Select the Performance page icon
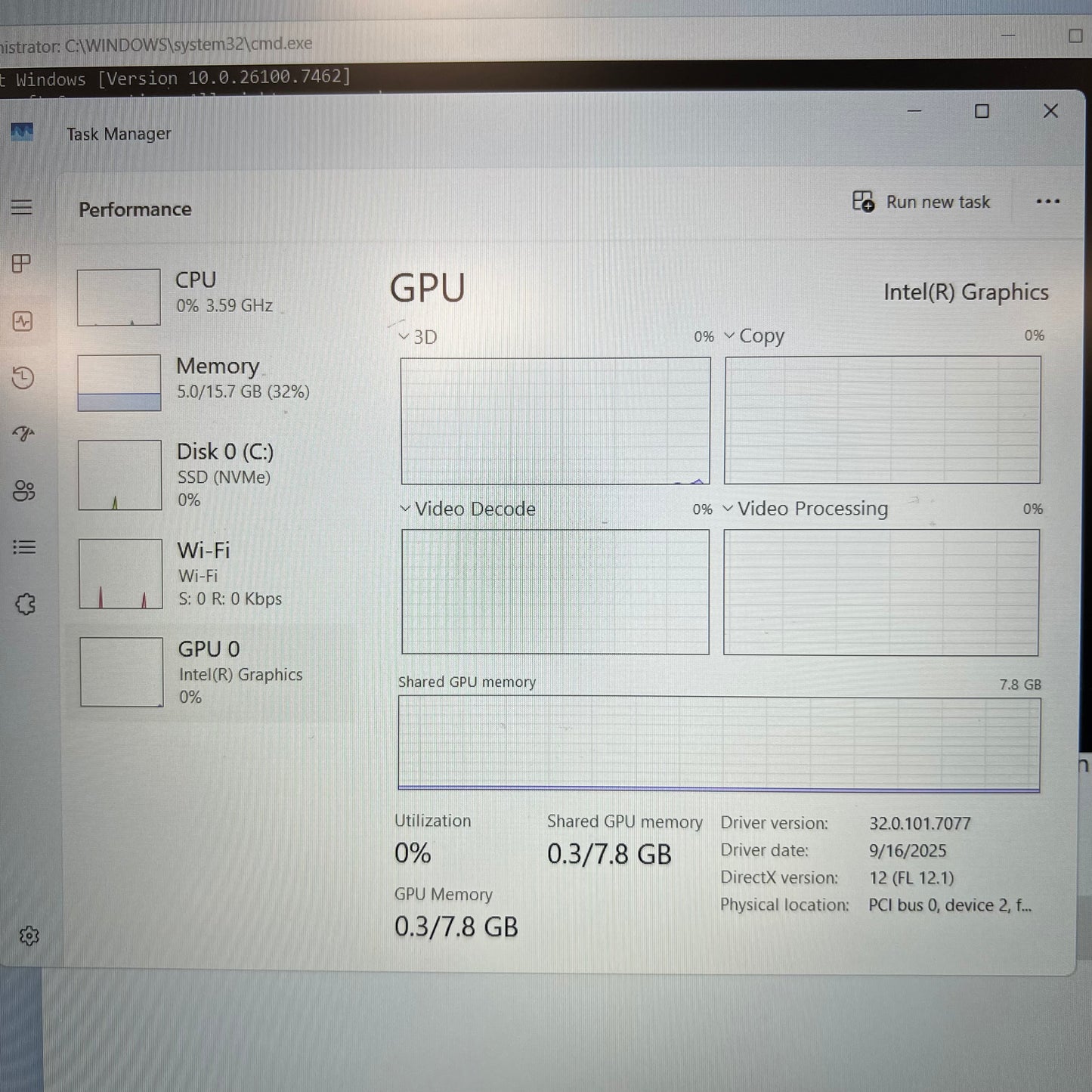Viewport: 1092px width, 1092px height. pos(23,321)
